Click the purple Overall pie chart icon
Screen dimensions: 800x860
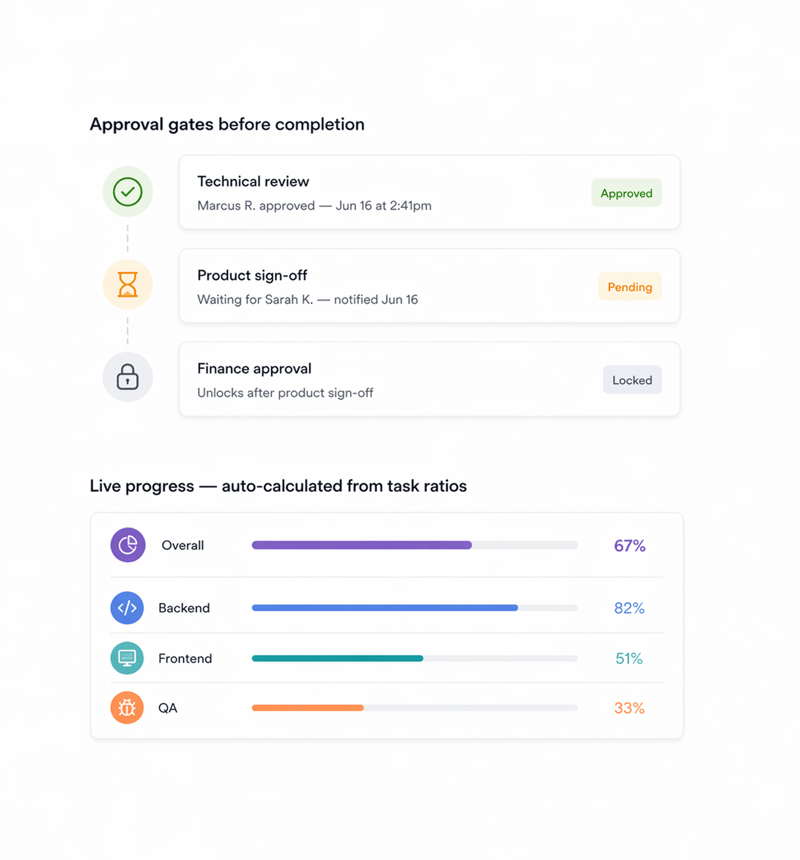(x=128, y=545)
